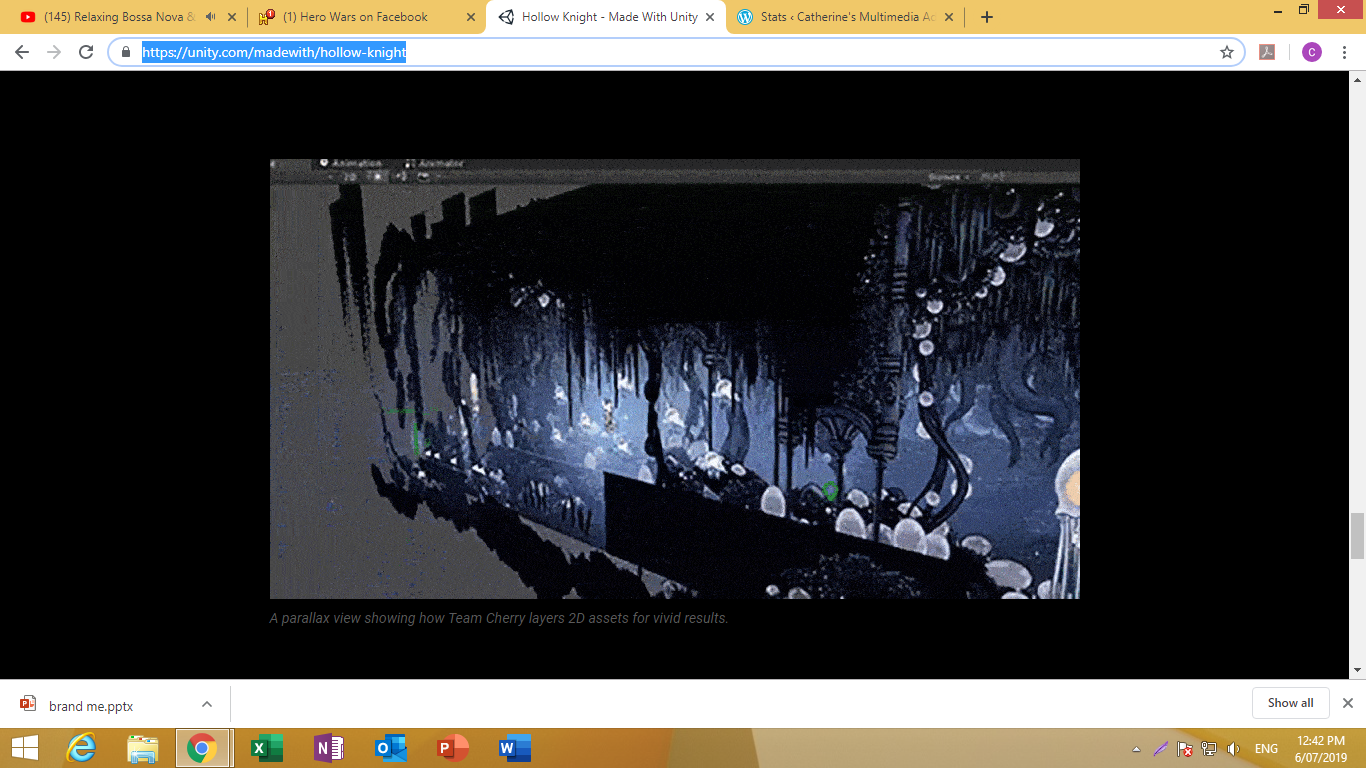Open the PDF extension icon
1366x768 pixels.
(x=1267, y=52)
